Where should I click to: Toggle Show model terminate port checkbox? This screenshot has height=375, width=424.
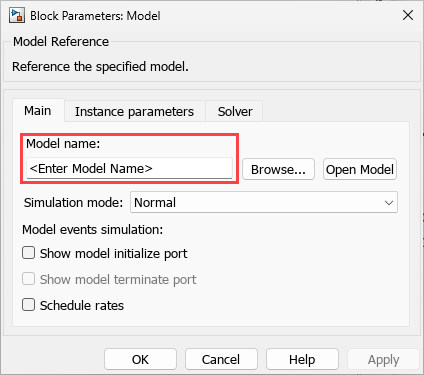pyautogui.click(x=29, y=279)
